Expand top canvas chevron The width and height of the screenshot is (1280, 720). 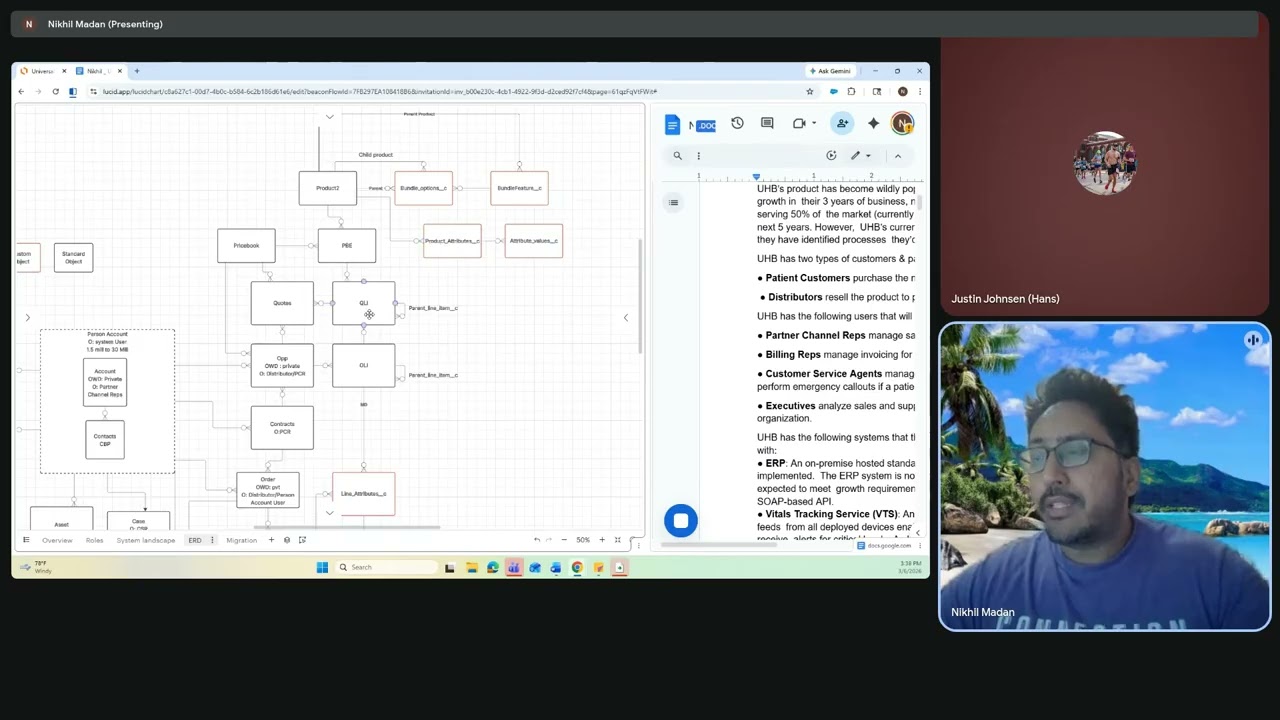[330, 117]
